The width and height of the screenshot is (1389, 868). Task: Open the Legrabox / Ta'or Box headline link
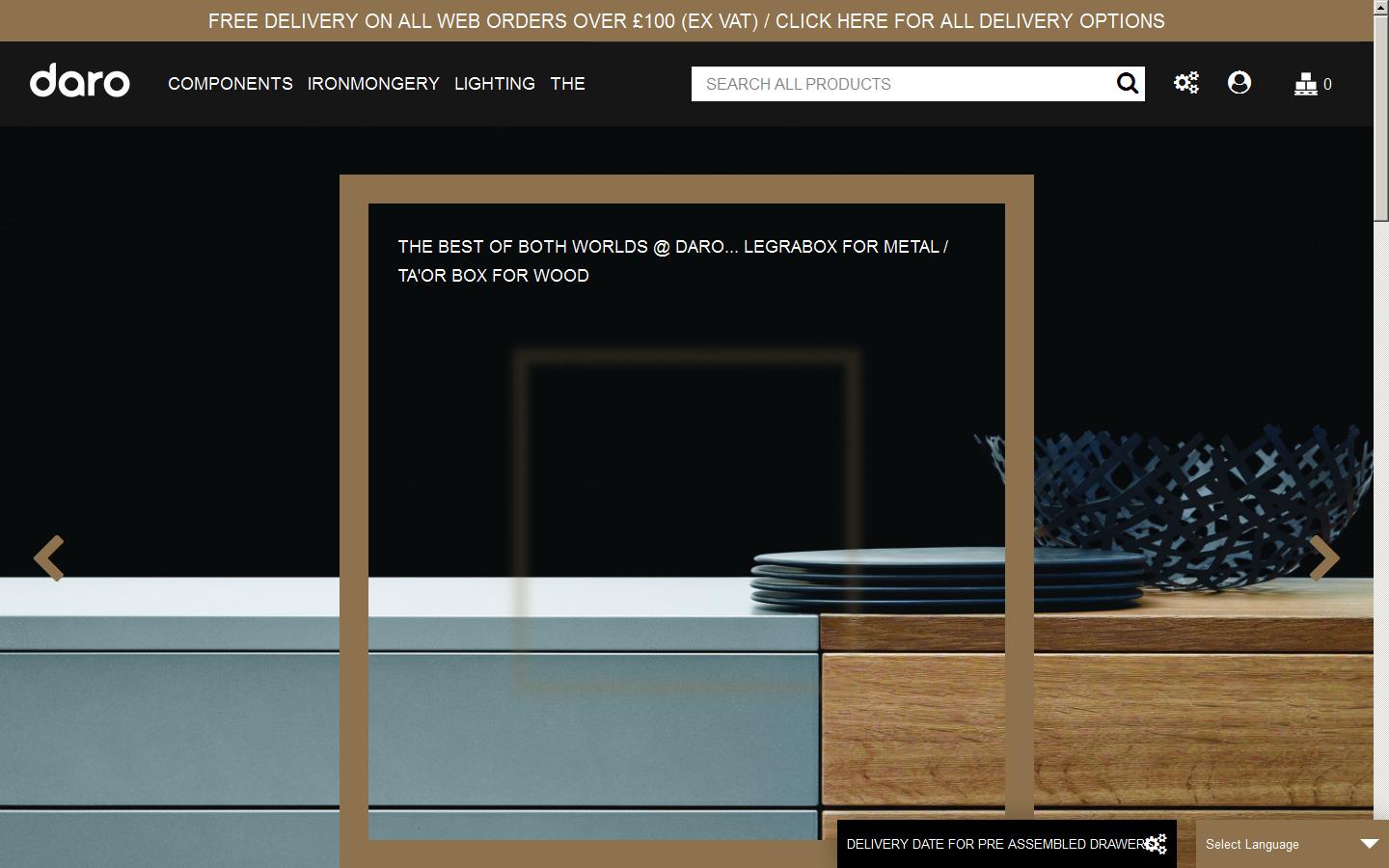[x=672, y=261]
